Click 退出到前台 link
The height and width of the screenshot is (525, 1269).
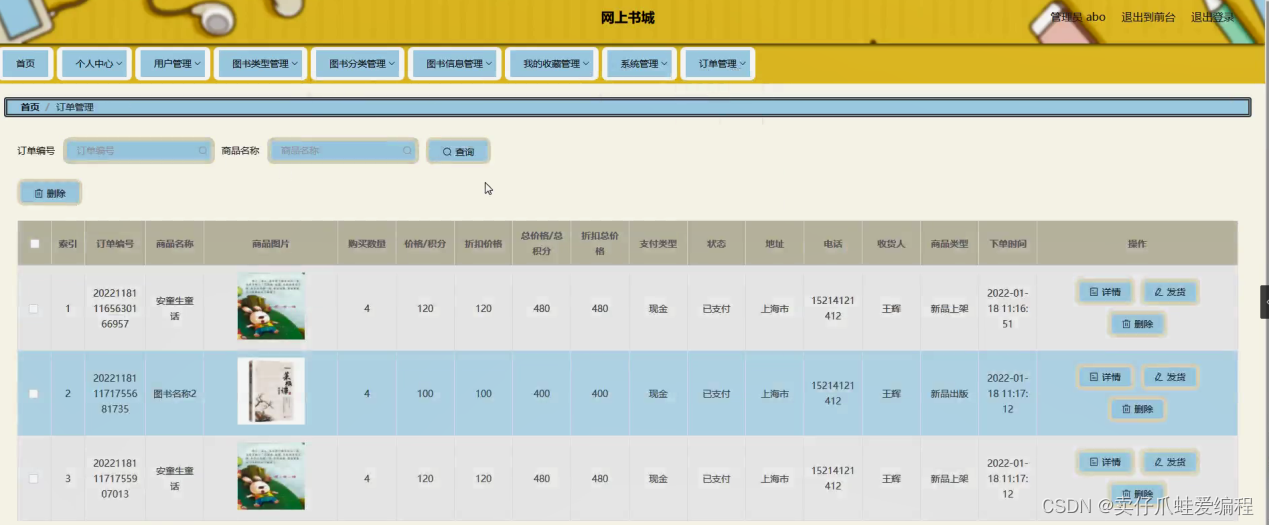coord(1148,17)
